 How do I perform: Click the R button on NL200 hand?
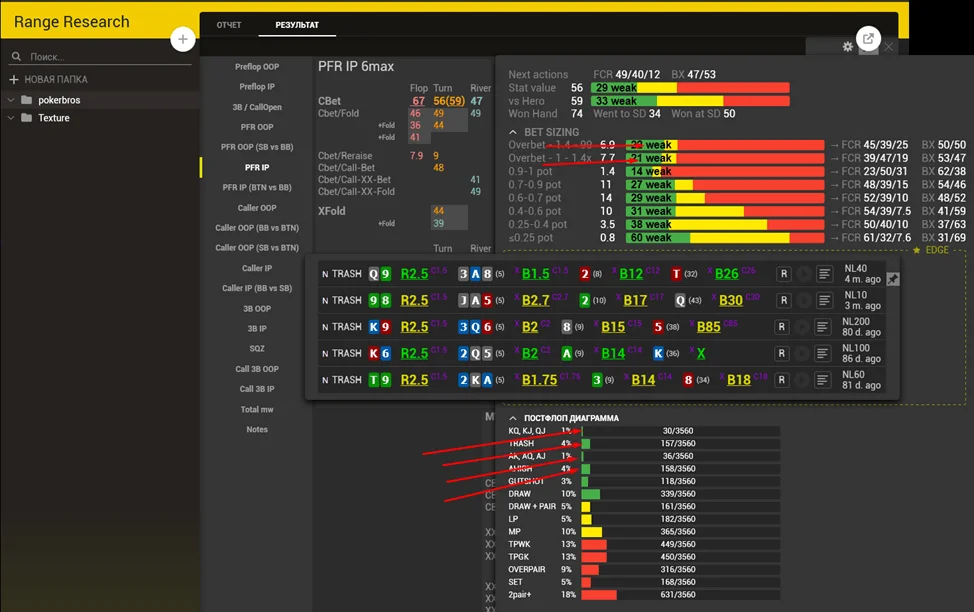[x=784, y=327]
